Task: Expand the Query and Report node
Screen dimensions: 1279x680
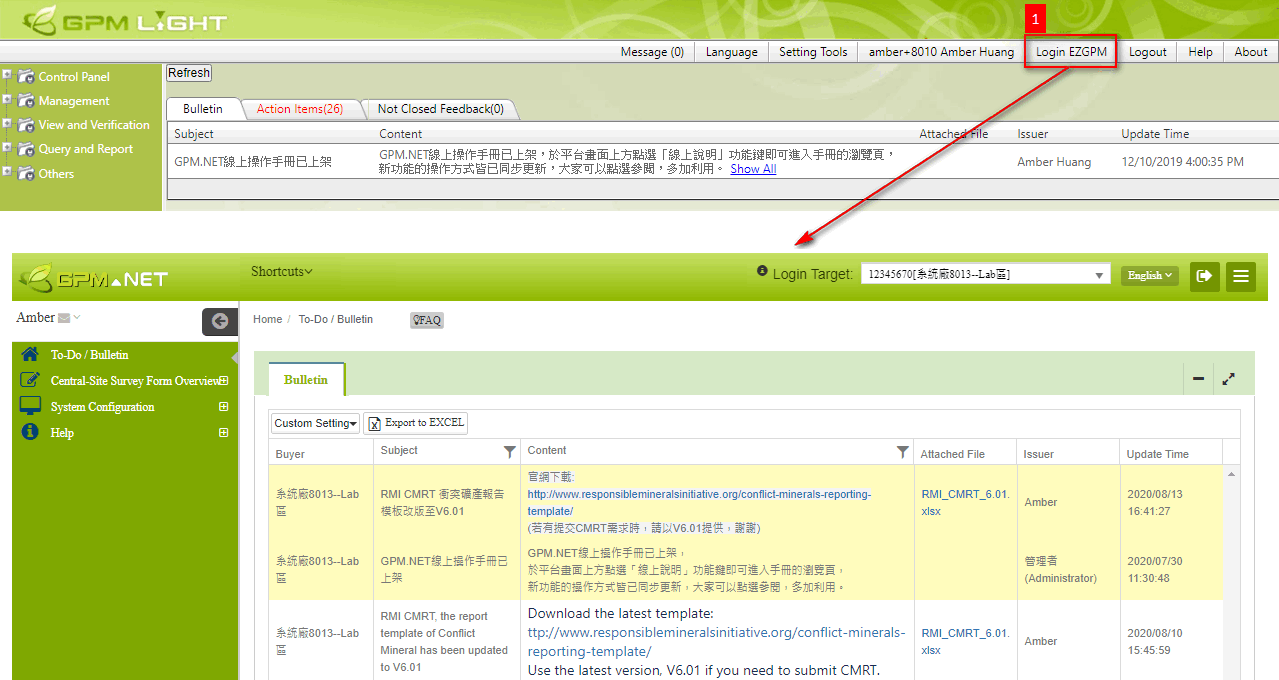Action: 7,147
